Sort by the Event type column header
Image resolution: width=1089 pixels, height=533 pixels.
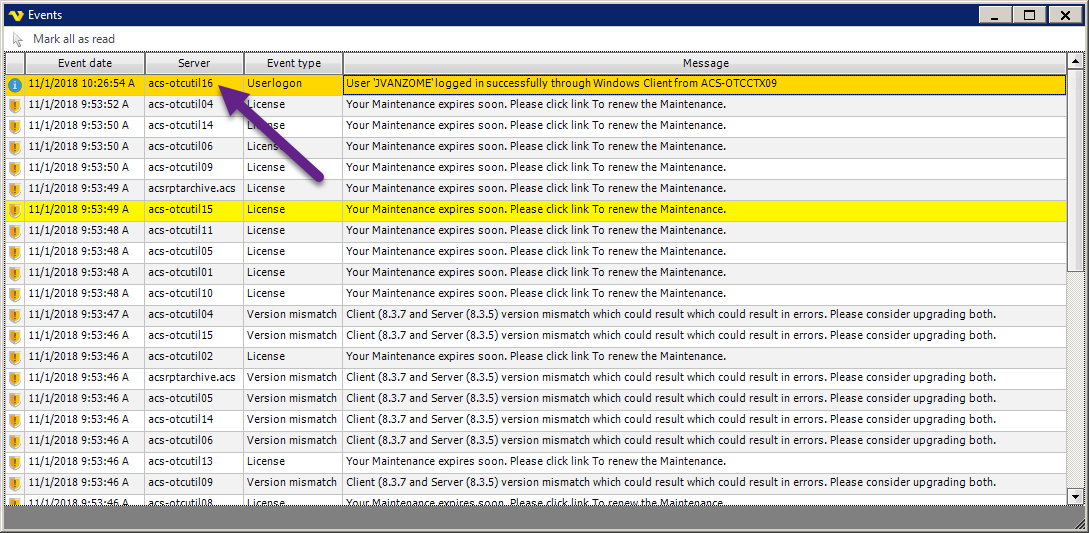tap(293, 63)
